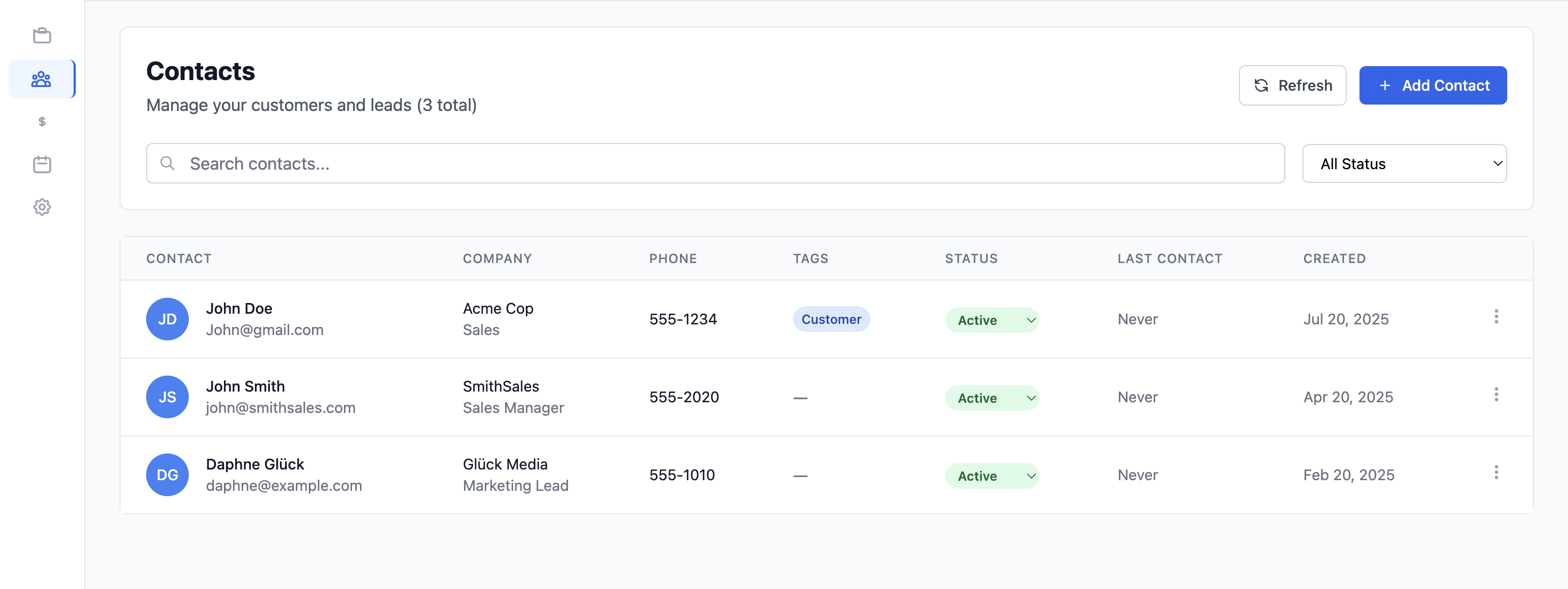The height and width of the screenshot is (589, 1568).
Task: Click email john@smithsales.com
Action: 281,408
